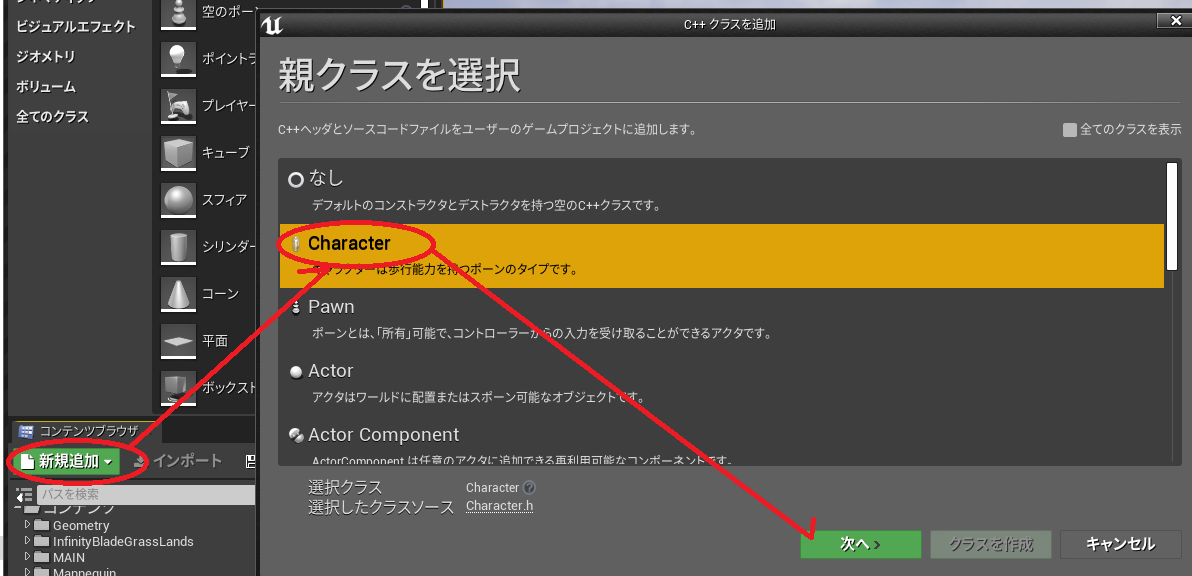Viewport: 1192px width, 576px height.
Task: Pick the cylinder (シリンダー) shape icon
Action: click(x=179, y=247)
